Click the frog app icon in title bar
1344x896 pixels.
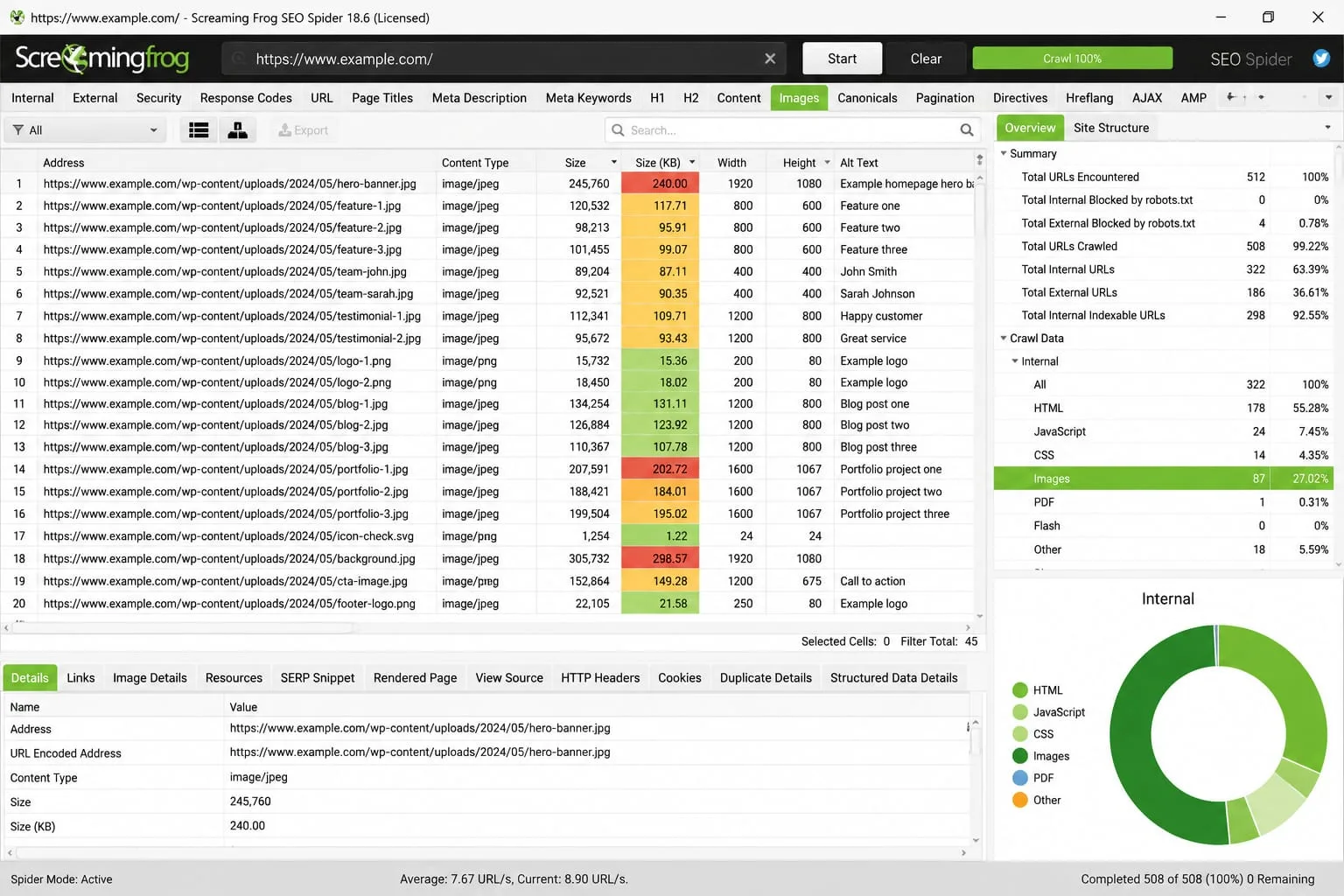(x=17, y=17)
